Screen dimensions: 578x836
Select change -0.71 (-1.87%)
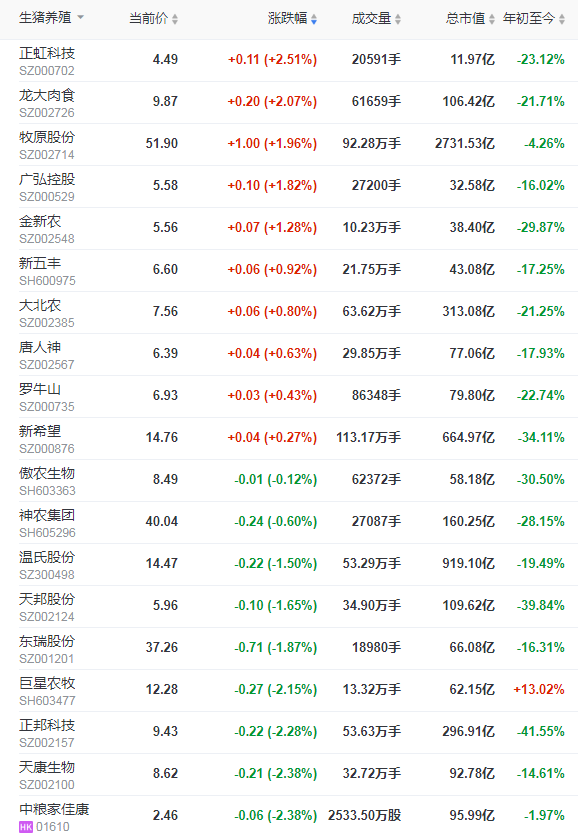[276, 648]
